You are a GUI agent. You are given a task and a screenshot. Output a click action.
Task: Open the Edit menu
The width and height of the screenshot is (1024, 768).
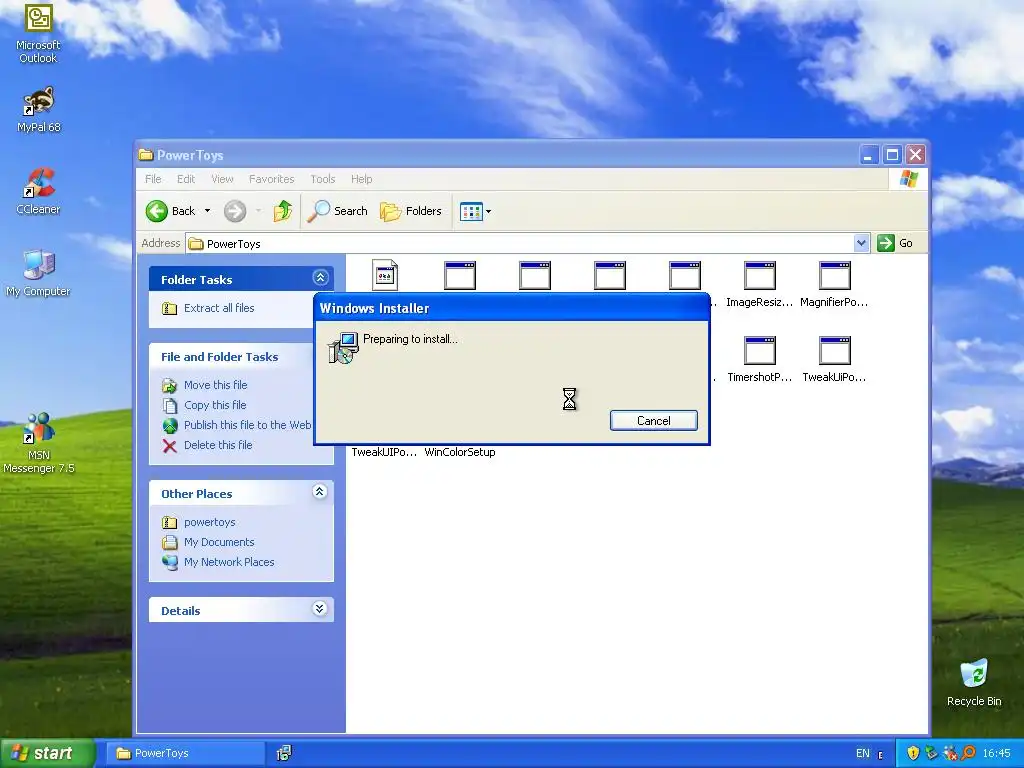[x=186, y=179]
